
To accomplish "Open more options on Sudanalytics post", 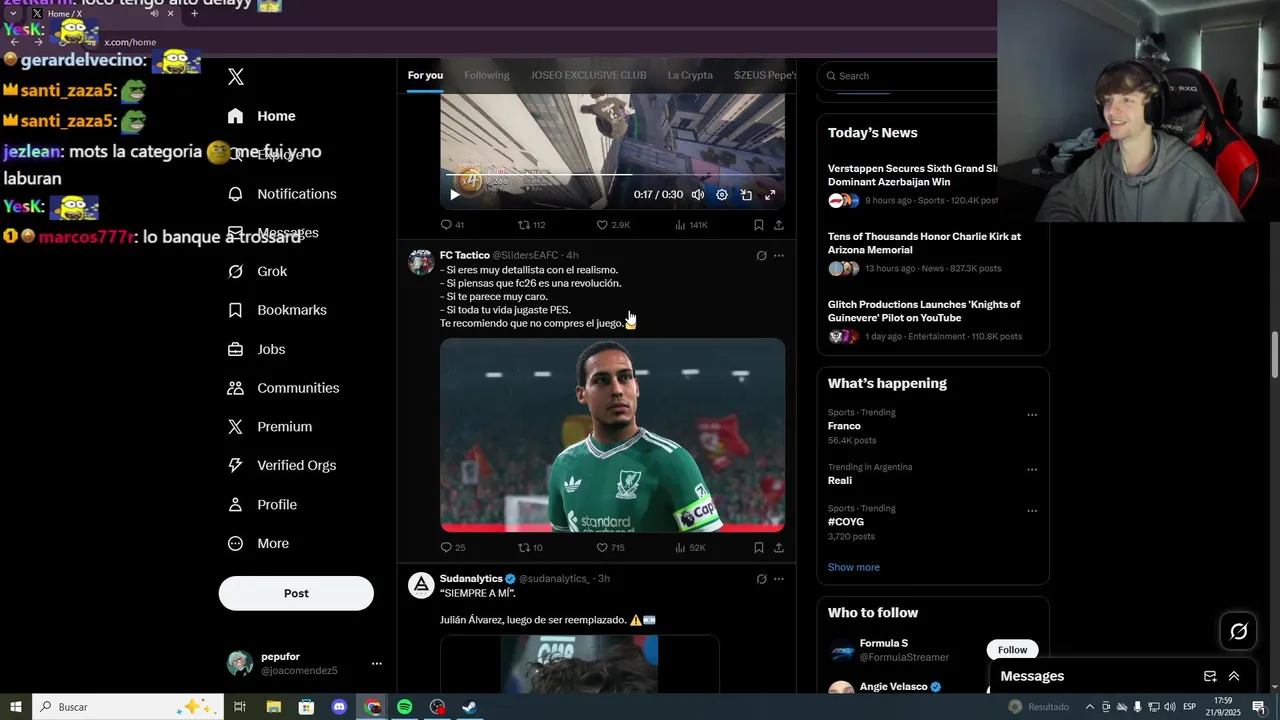I will pyautogui.click(x=779, y=579).
